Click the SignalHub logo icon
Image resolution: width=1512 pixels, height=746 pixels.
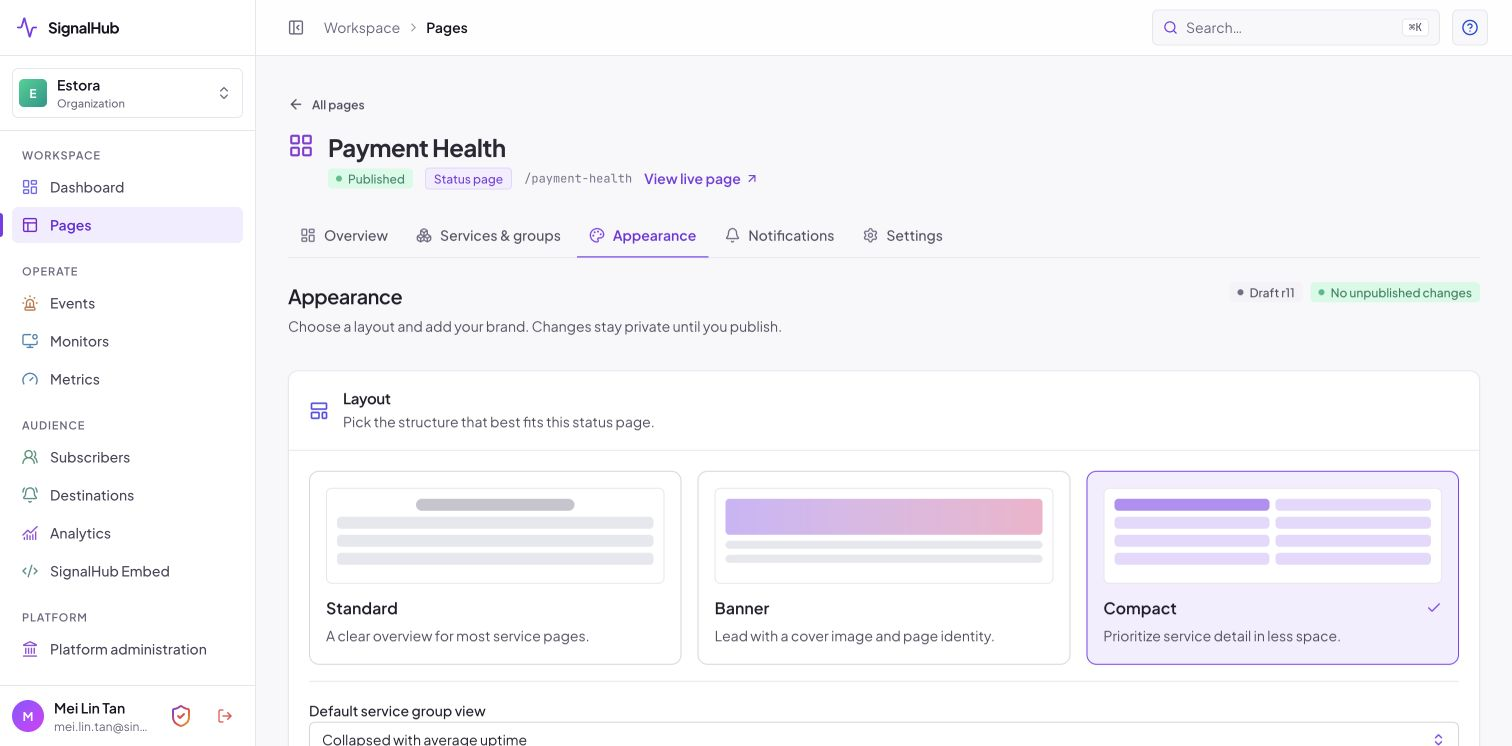(x=27, y=28)
